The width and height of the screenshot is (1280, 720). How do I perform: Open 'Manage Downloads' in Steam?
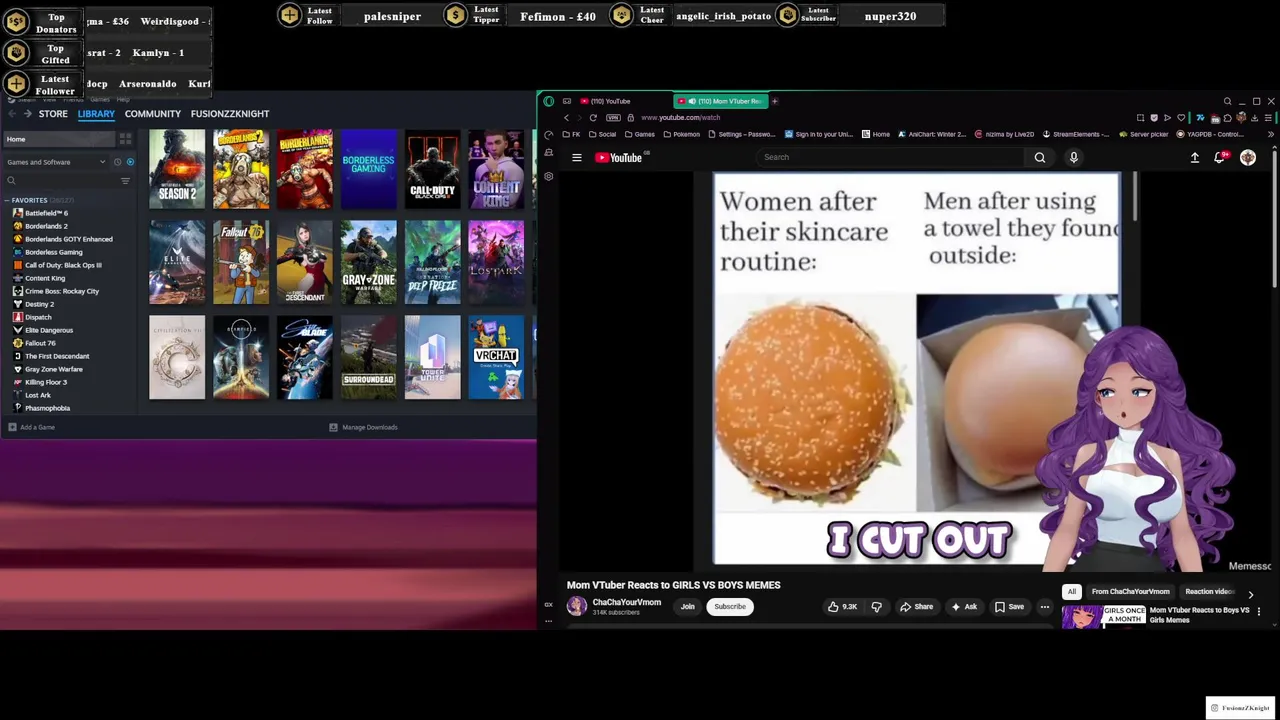[364, 427]
